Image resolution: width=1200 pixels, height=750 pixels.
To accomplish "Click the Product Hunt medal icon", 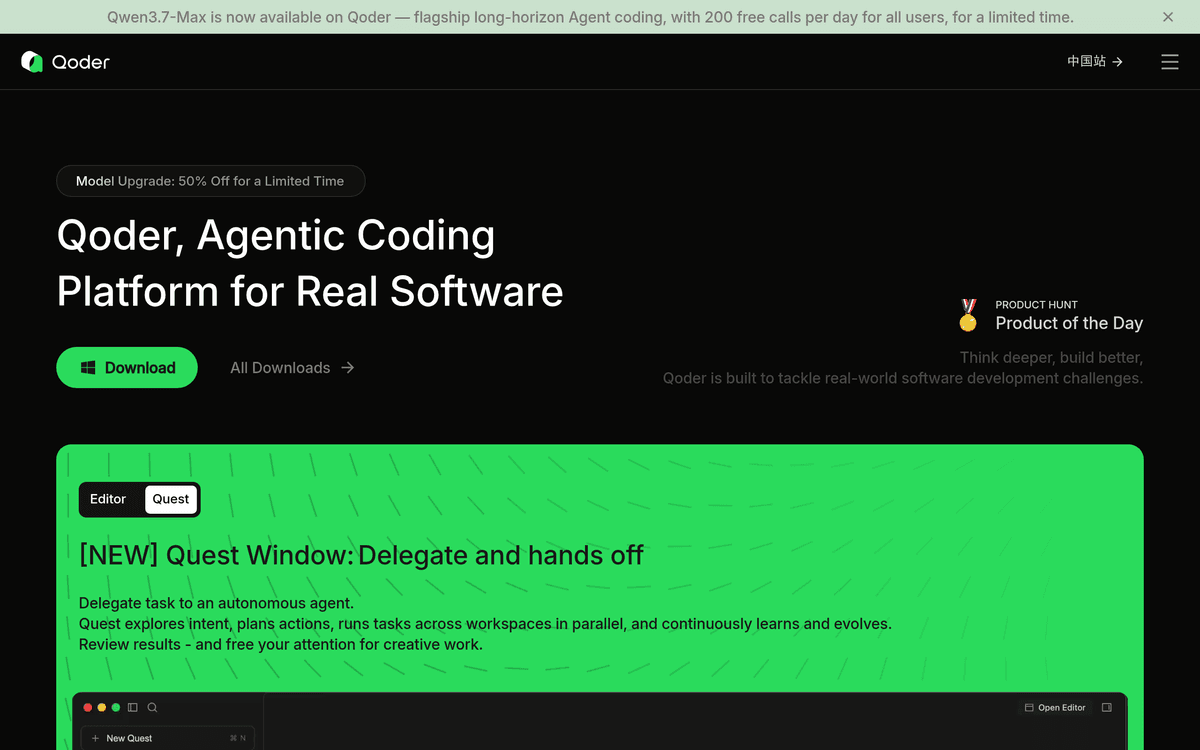I will point(968,315).
